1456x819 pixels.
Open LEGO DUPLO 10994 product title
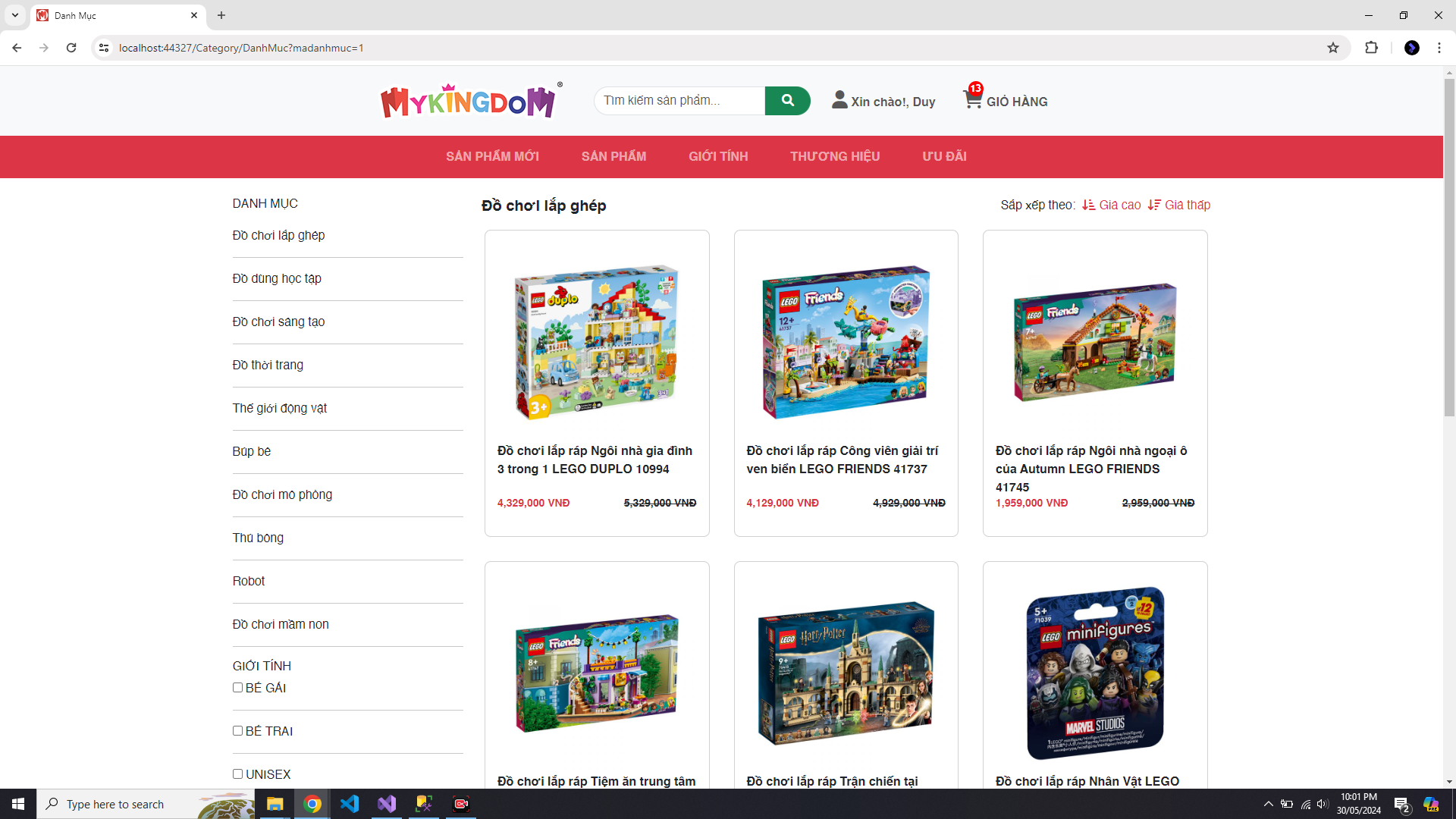pyautogui.click(x=595, y=460)
